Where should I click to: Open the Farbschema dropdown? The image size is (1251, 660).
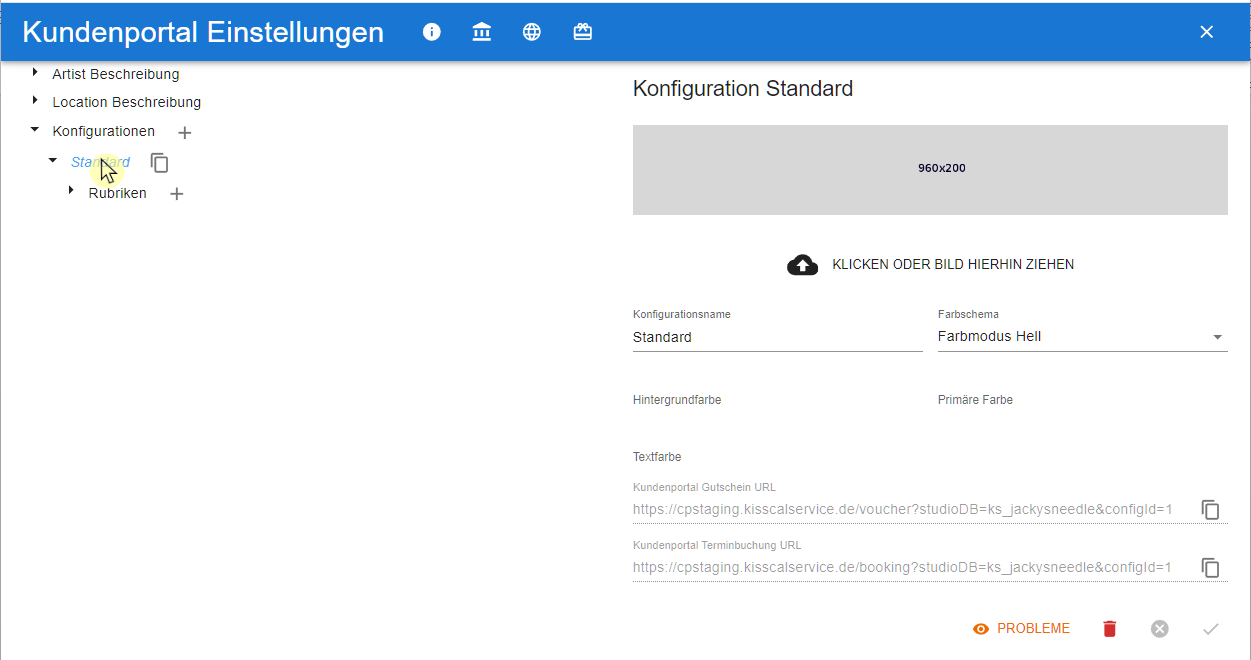(x=1083, y=337)
